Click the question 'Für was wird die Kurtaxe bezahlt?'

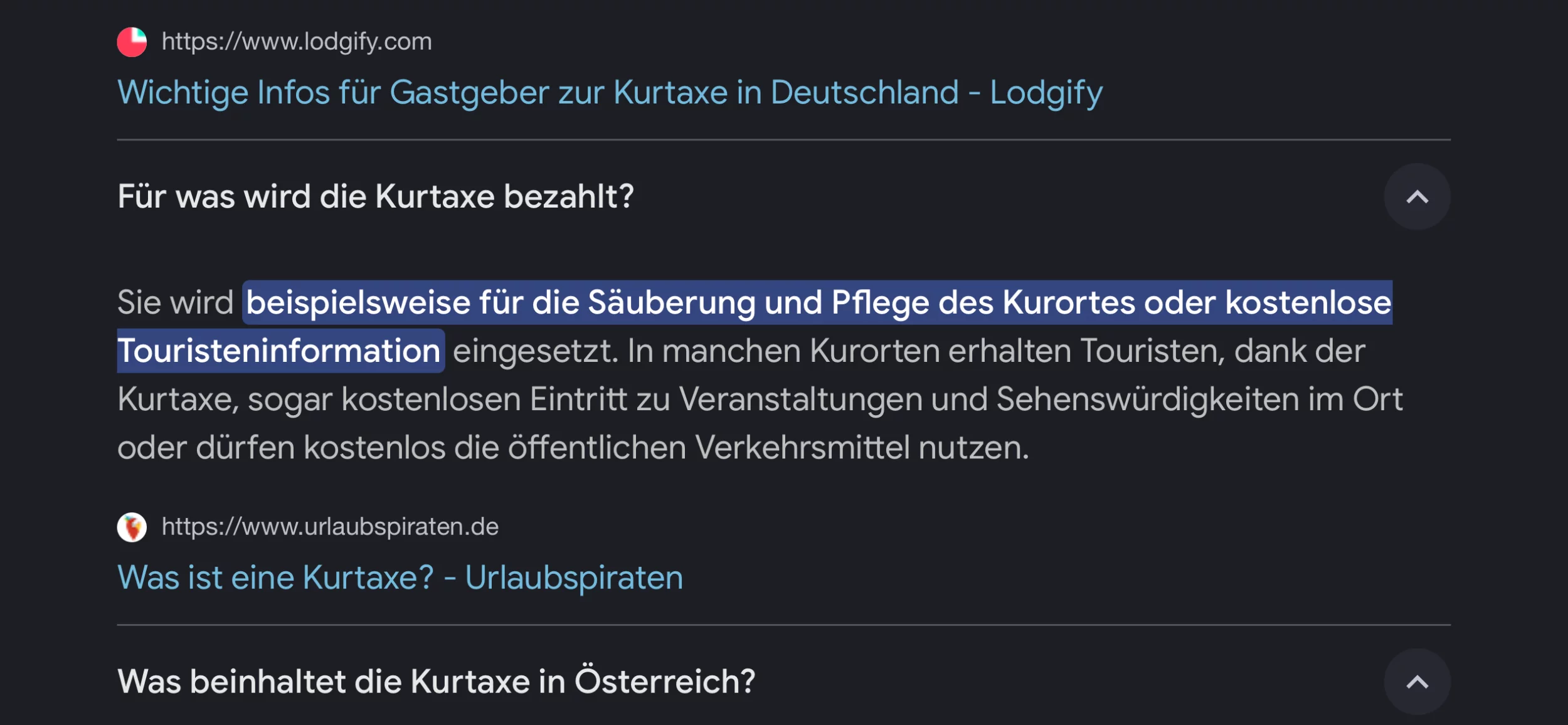pyautogui.click(x=376, y=197)
